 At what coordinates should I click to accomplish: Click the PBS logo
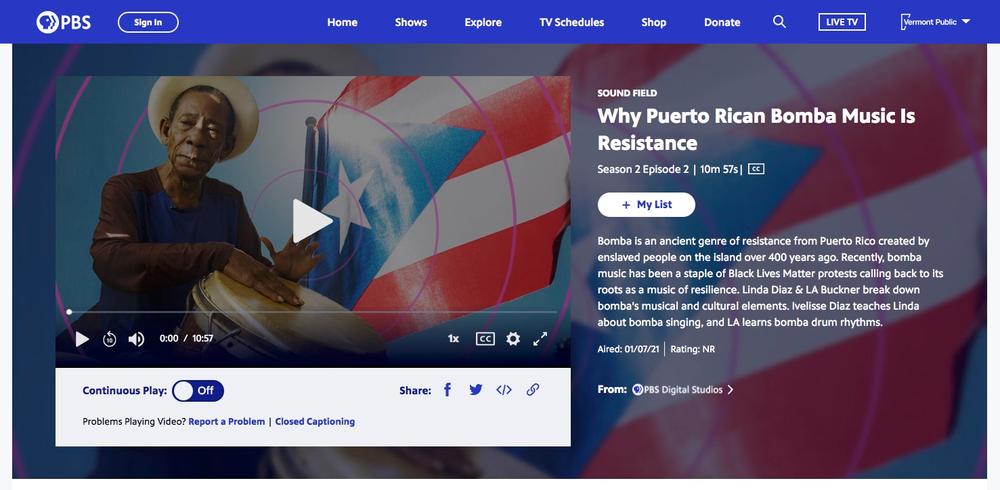64,22
